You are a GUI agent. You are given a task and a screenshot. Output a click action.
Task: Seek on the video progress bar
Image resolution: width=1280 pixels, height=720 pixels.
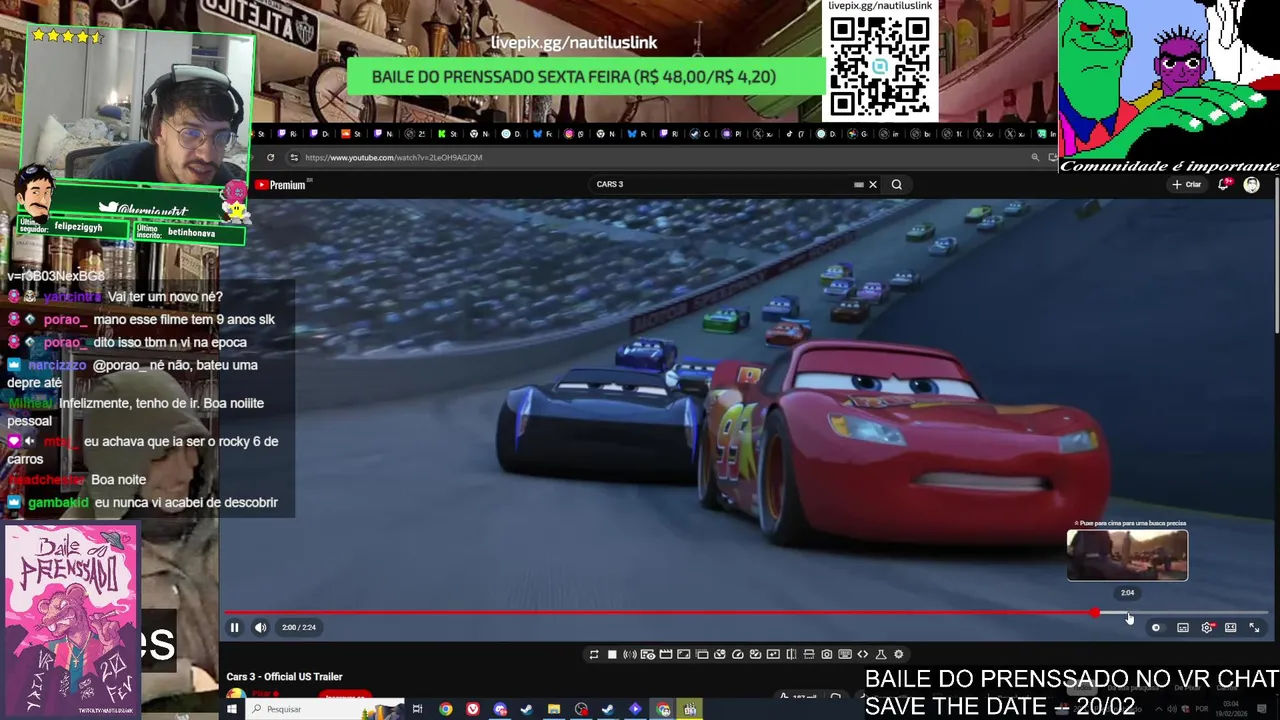coord(746,612)
